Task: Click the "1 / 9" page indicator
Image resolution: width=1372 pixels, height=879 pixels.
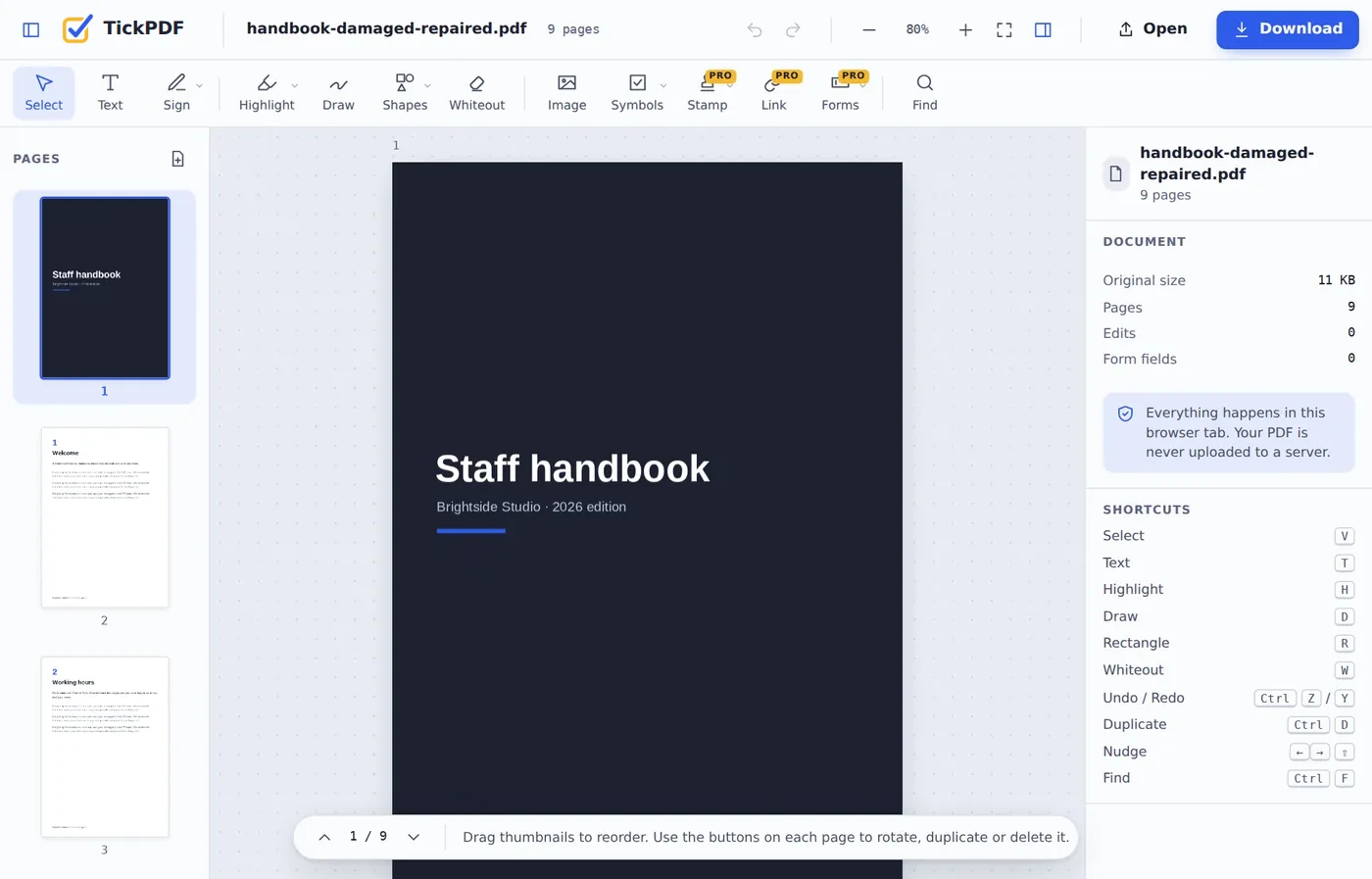Action: click(x=368, y=837)
